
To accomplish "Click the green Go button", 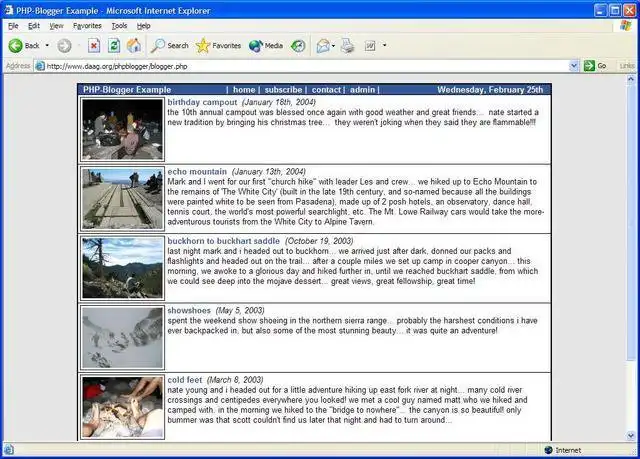I will [595, 66].
